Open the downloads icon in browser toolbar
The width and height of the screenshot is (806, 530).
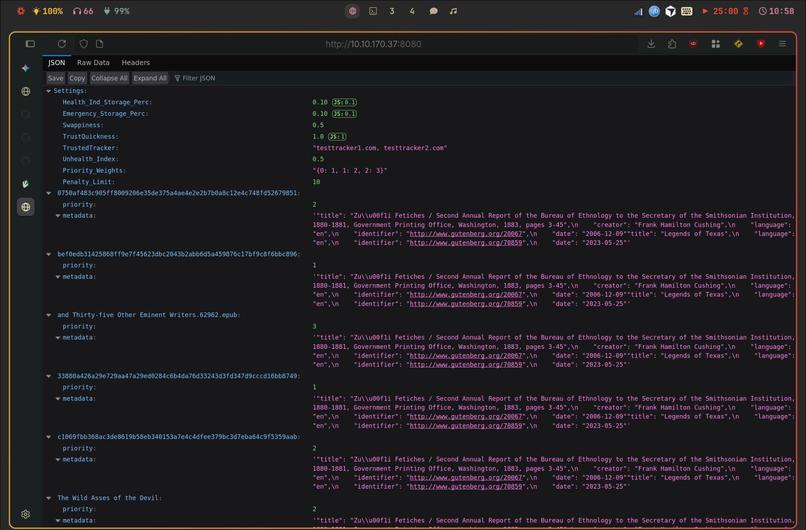coord(651,44)
